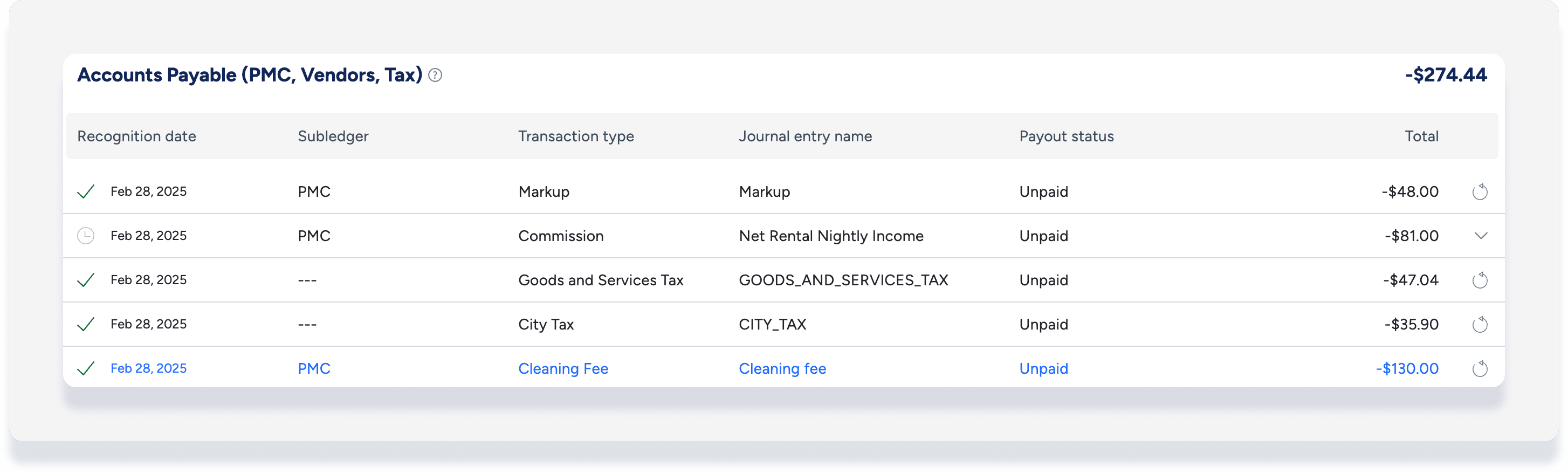Click the circular arrow icon on Cleaning Fee row

pyautogui.click(x=1480, y=368)
